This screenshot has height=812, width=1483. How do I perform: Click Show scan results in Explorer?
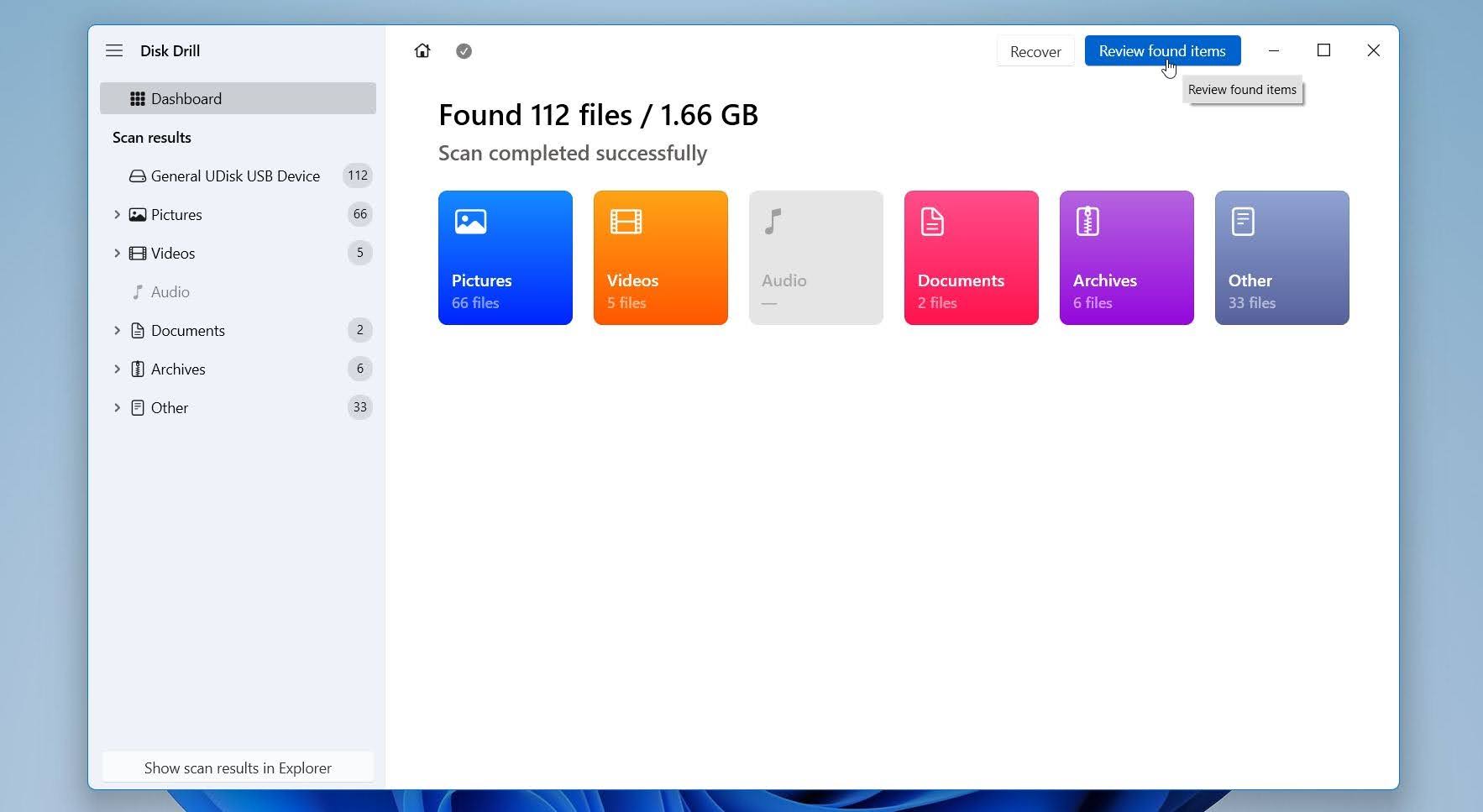pos(238,767)
